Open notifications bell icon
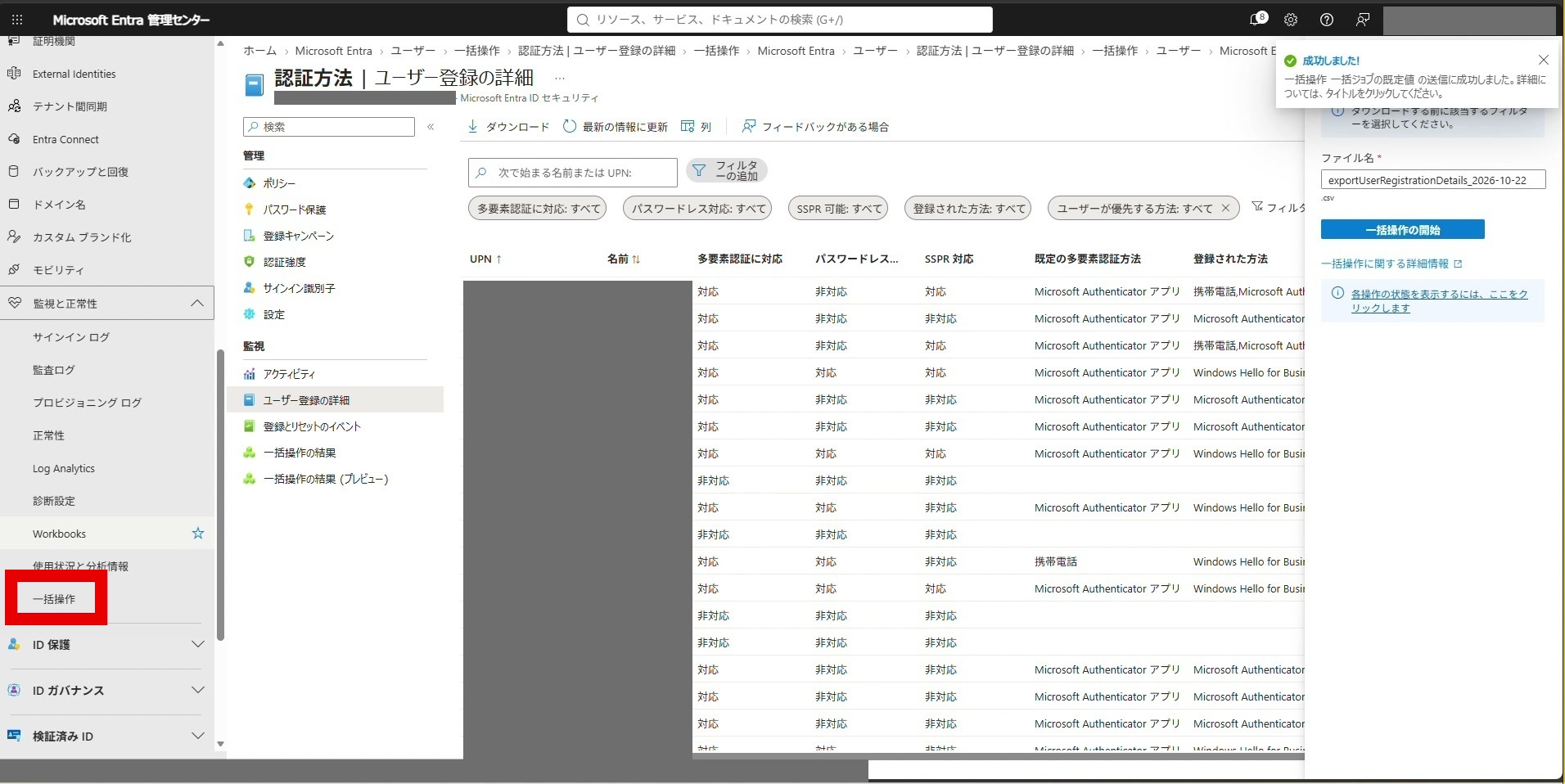The image size is (1565, 784). click(1257, 20)
